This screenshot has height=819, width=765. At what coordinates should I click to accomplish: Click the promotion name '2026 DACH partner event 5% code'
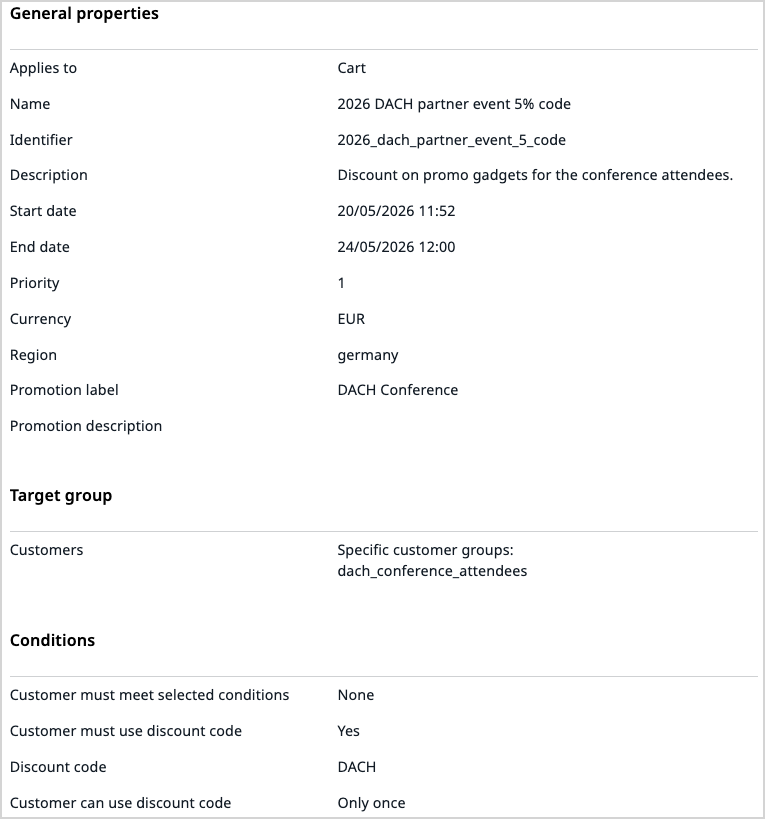point(454,104)
